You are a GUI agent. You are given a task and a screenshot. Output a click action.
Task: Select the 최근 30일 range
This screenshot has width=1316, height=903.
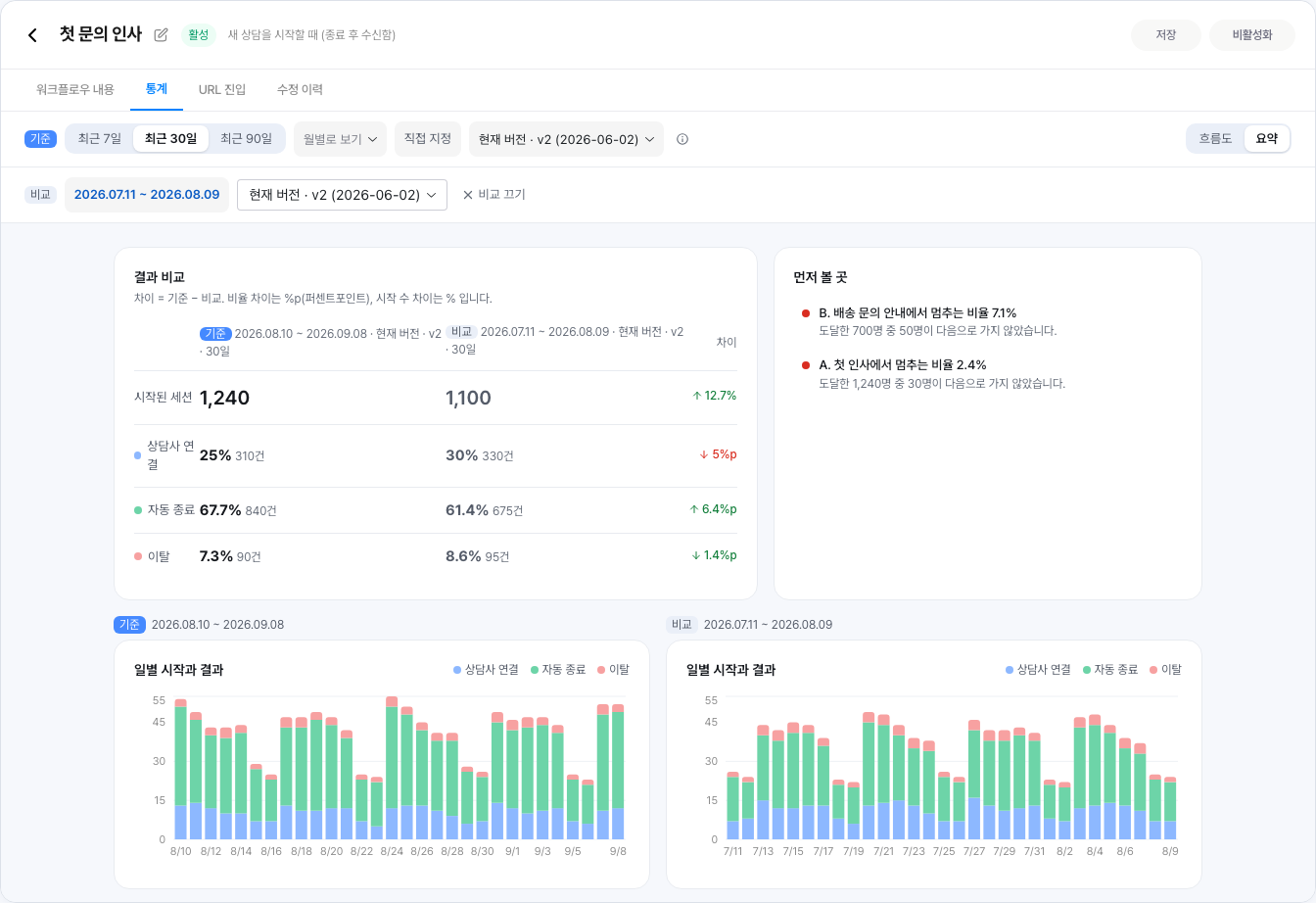[x=170, y=139]
